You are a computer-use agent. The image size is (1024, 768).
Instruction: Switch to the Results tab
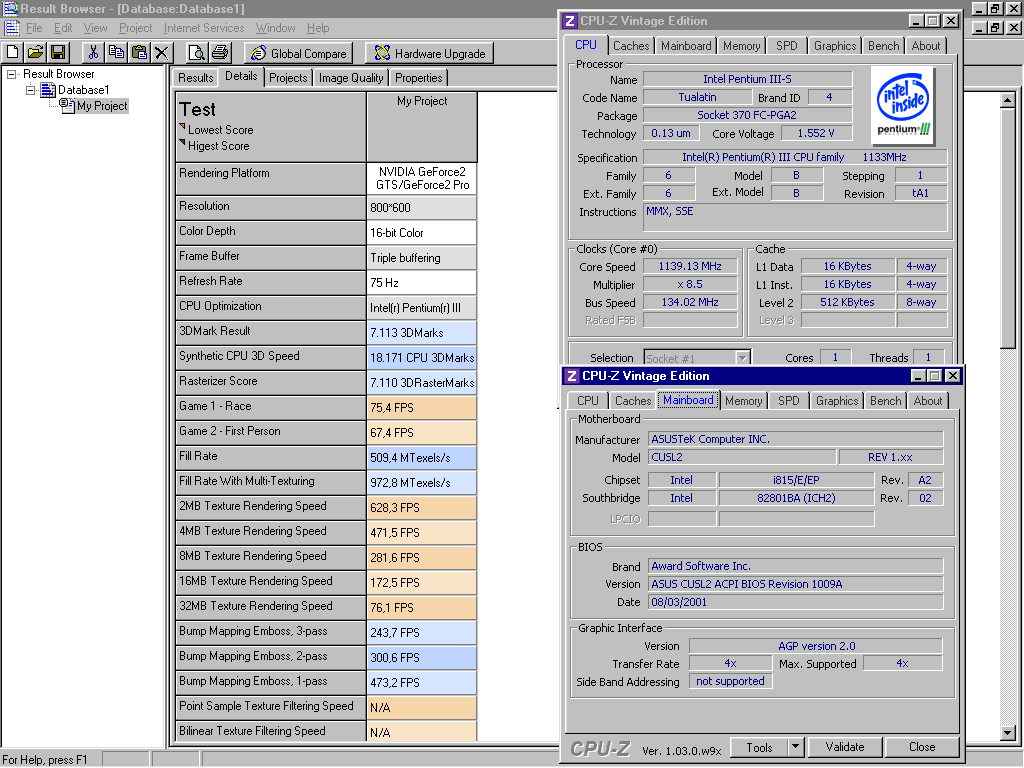(x=196, y=78)
